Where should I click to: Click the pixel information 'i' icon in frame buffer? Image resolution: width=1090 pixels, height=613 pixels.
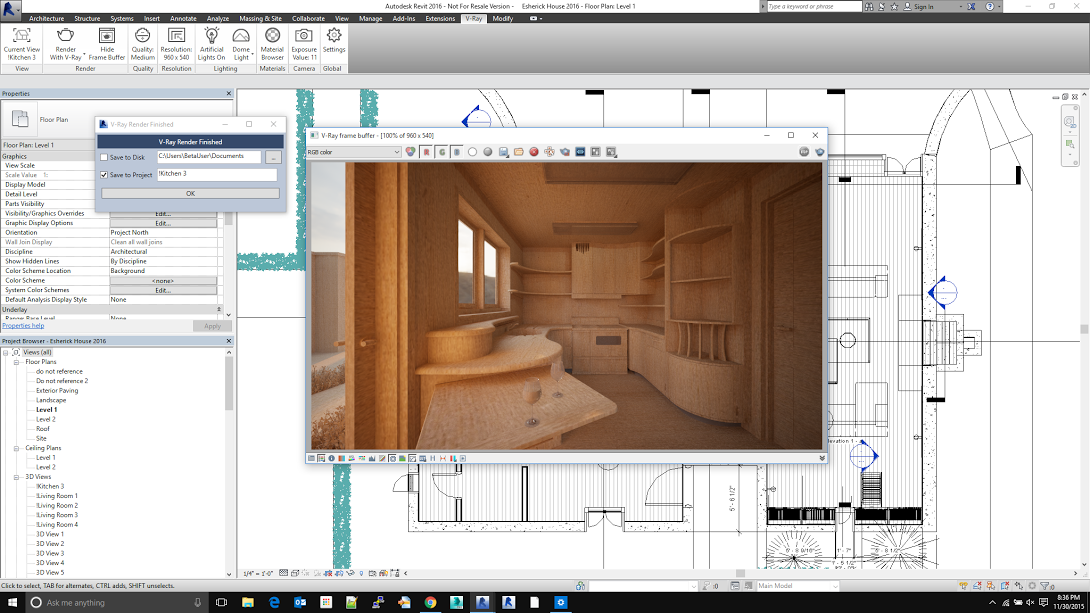(x=332, y=458)
